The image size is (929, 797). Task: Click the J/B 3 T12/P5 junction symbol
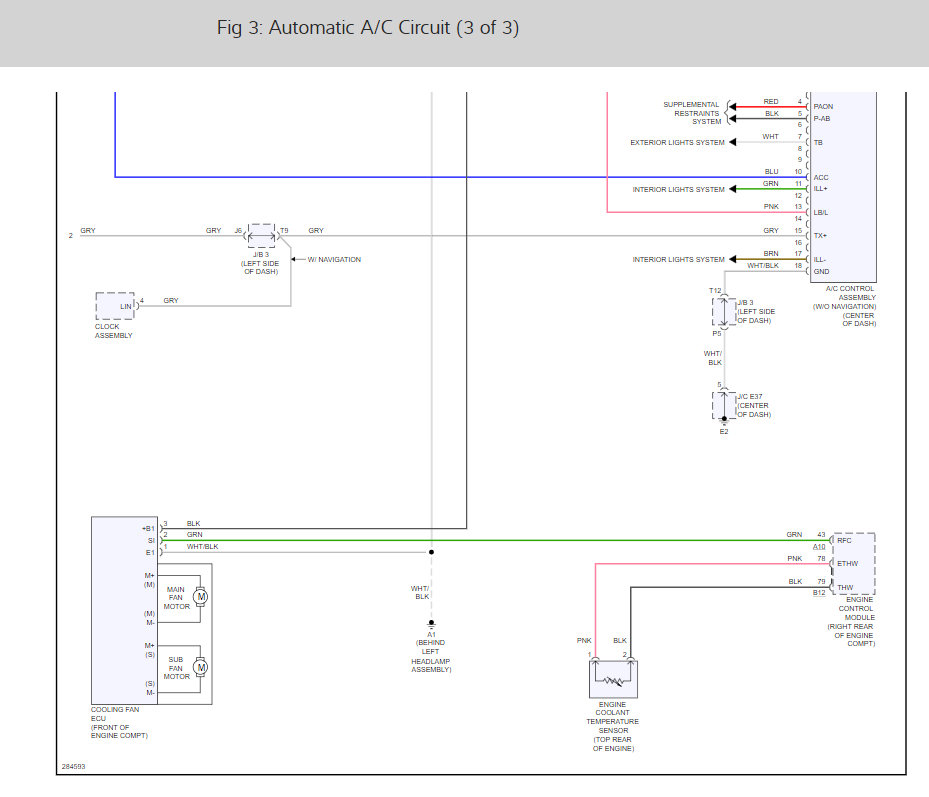click(724, 312)
